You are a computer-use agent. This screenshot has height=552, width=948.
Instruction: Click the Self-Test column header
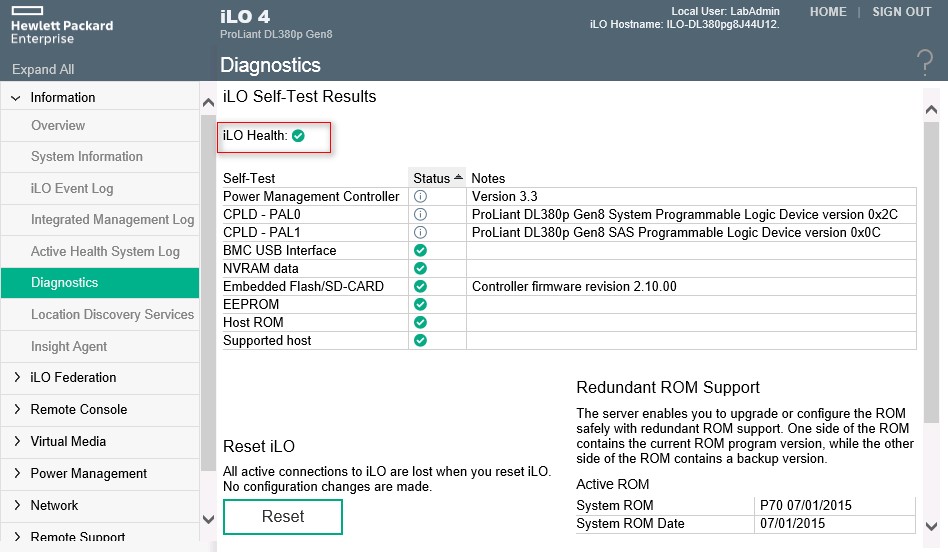[x=249, y=178]
